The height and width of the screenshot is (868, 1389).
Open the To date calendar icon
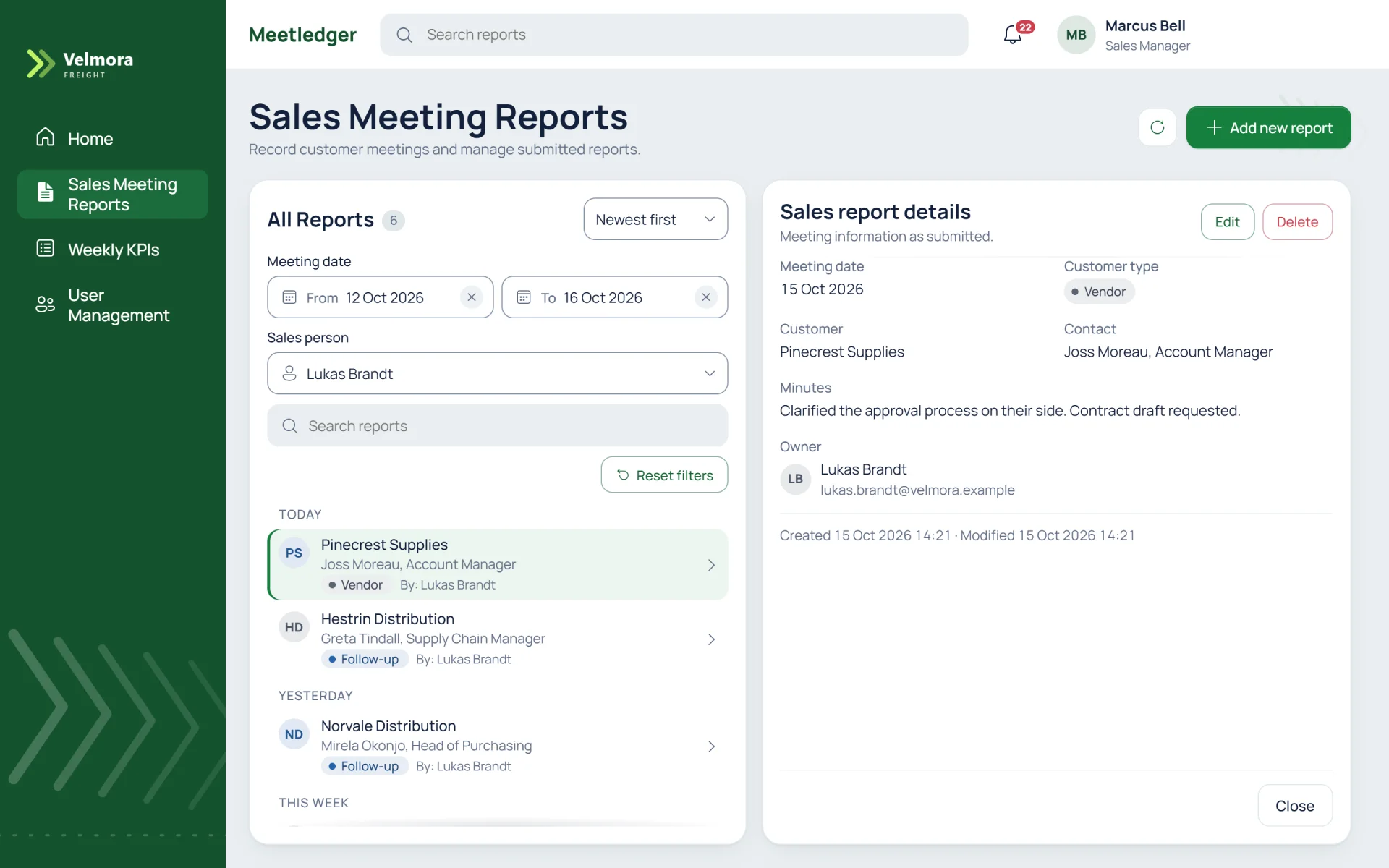[x=524, y=297]
